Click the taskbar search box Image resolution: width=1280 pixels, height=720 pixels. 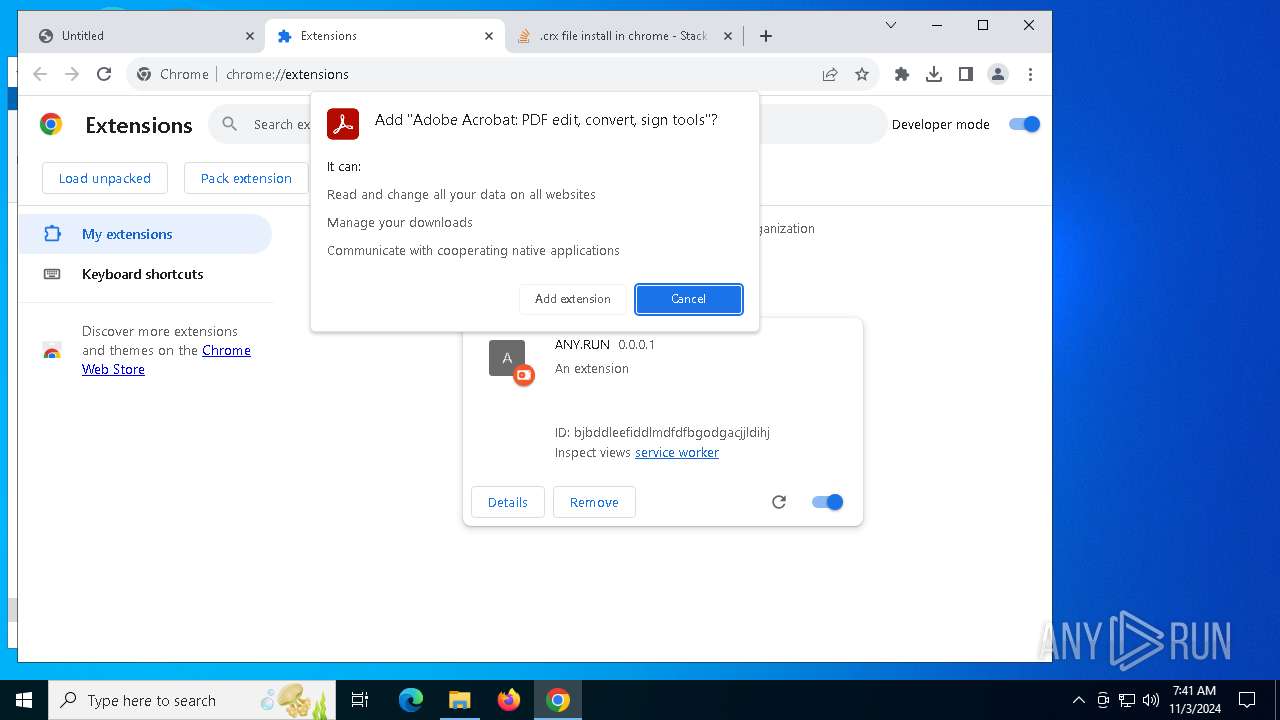(x=192, y=700)
